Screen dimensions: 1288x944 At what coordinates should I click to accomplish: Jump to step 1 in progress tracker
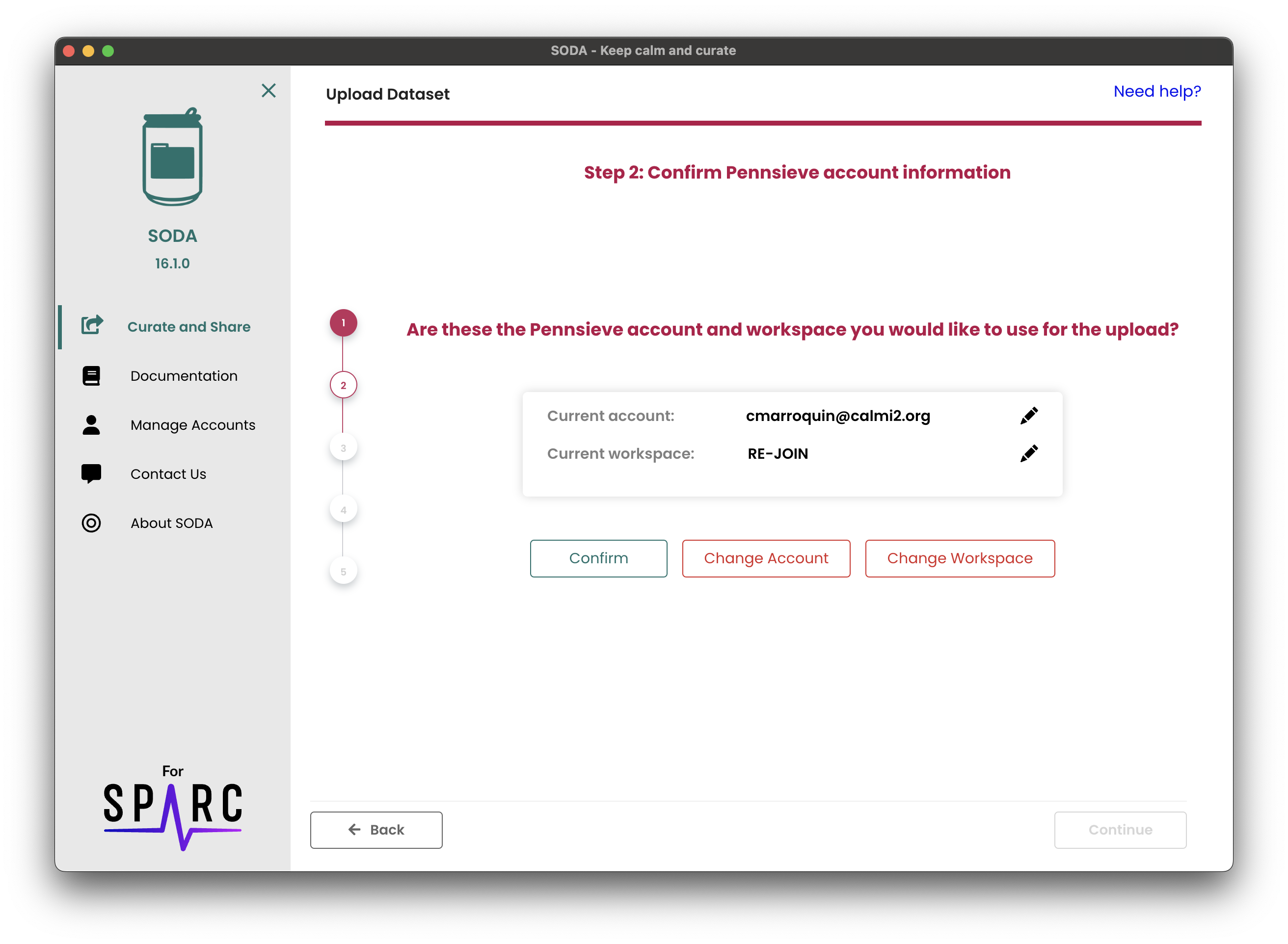coord(343,323)
